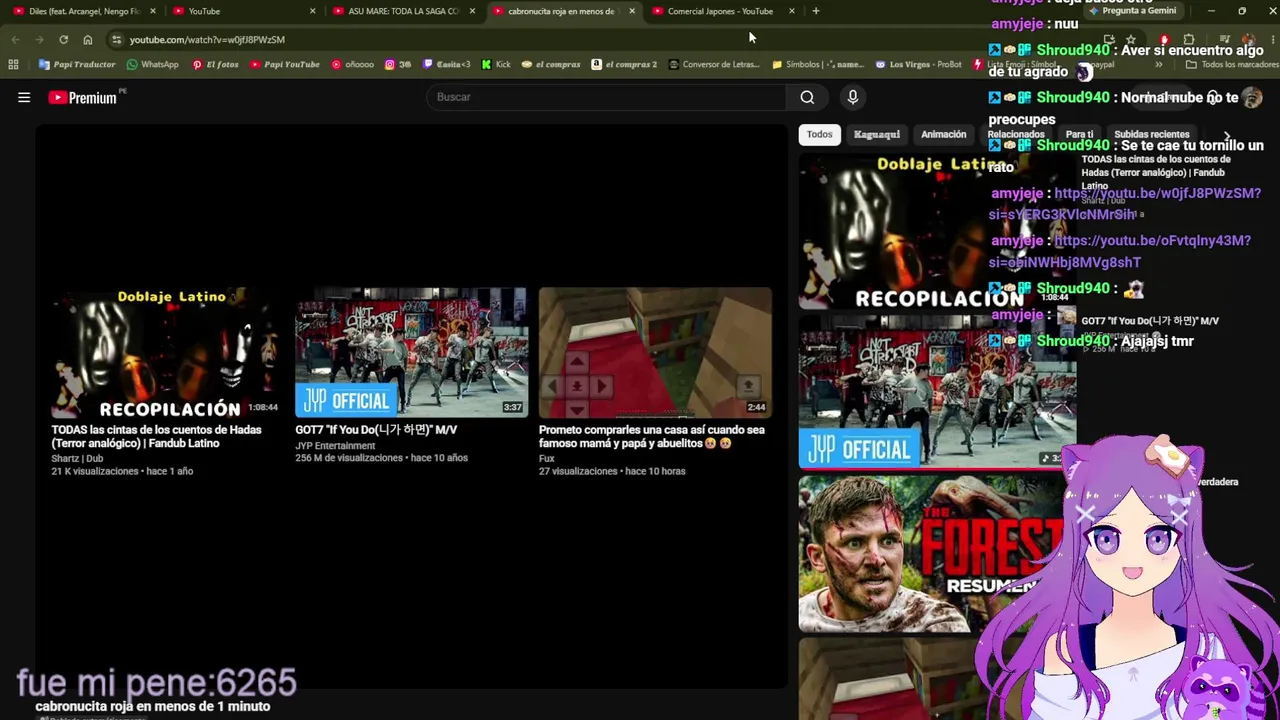1280x720 pixels.
Task: Expand 'Todos los marcadores' folder
Action: pos(1232,64)
